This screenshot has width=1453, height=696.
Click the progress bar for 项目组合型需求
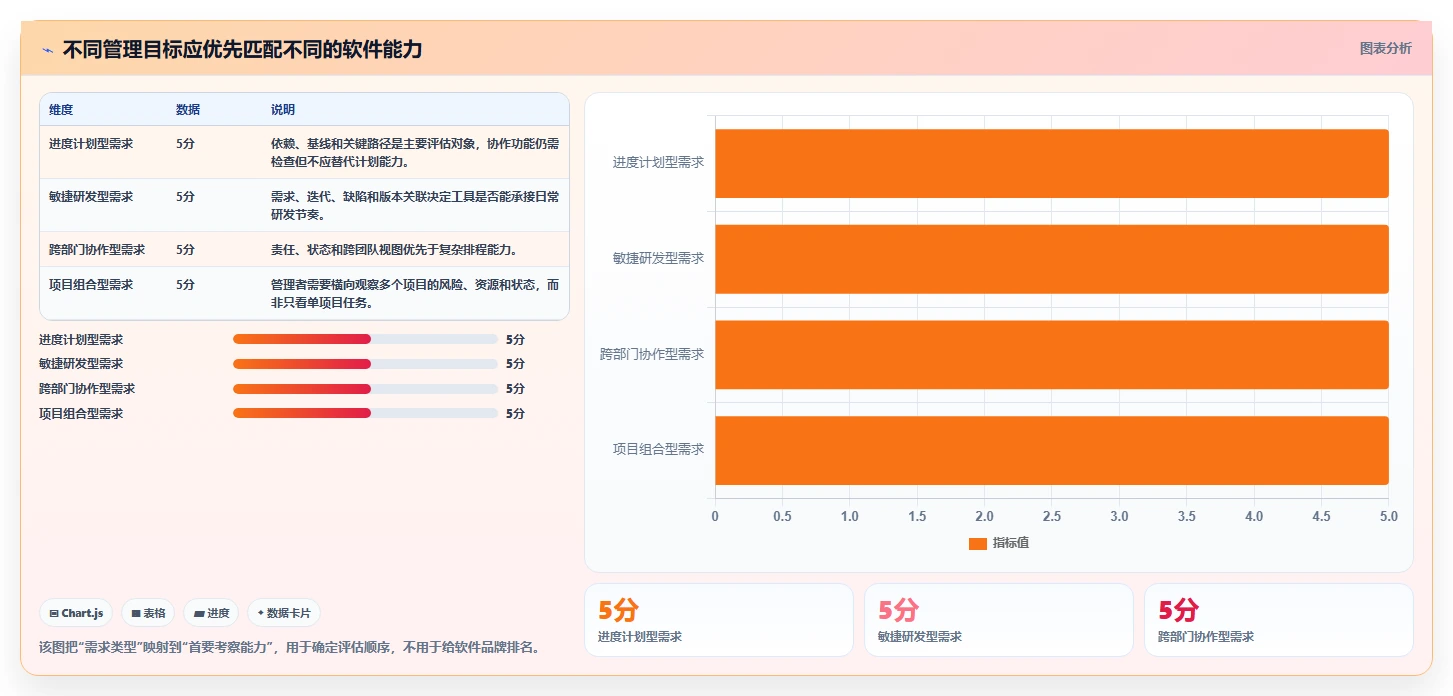(x=365, y=413)
